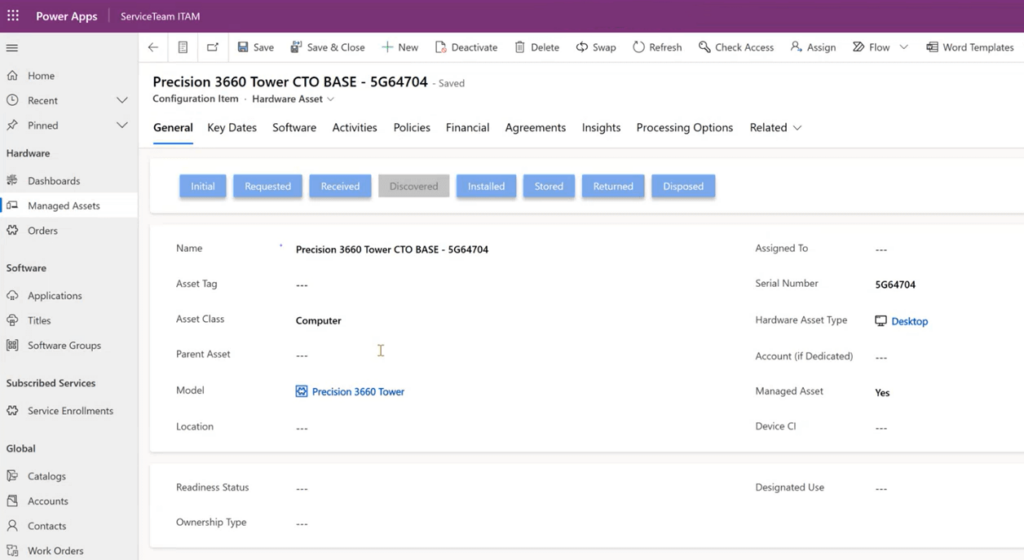Open Service Enrollments in the sidebar
The height and width of the screenshot is (560, 1024).
(69, 411)
